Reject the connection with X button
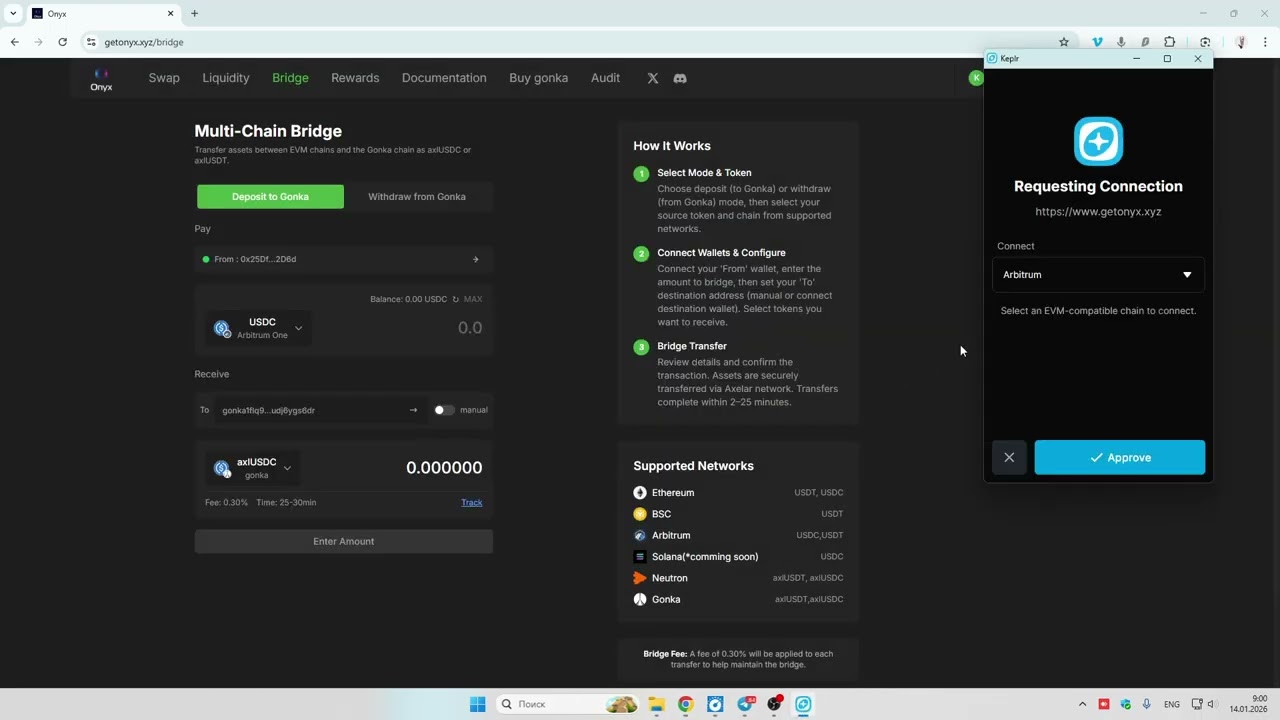This screenshot has height=720, width=1280. pos(1009,457)
